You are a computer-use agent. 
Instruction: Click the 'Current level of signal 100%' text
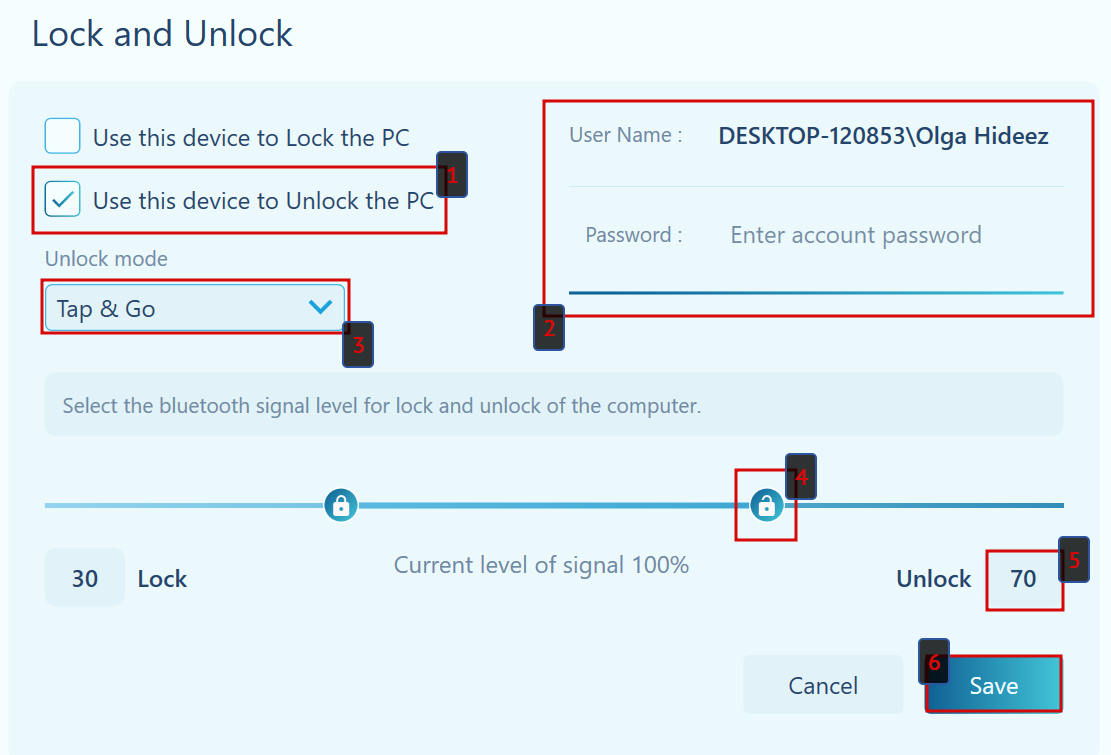pyautogui.click(x=541, y=565)
